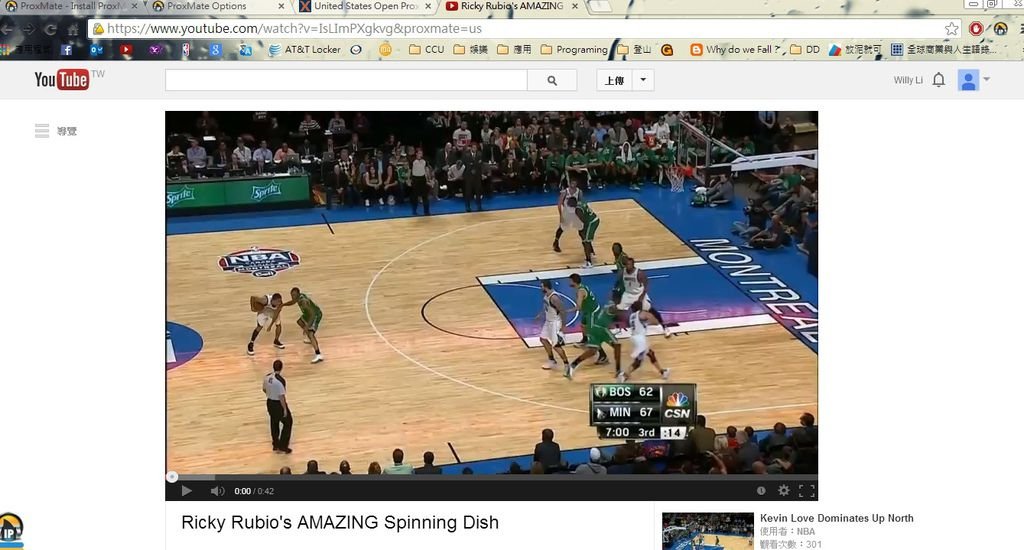
Task: Click the user avatar icon
Action: click(968, 80)
